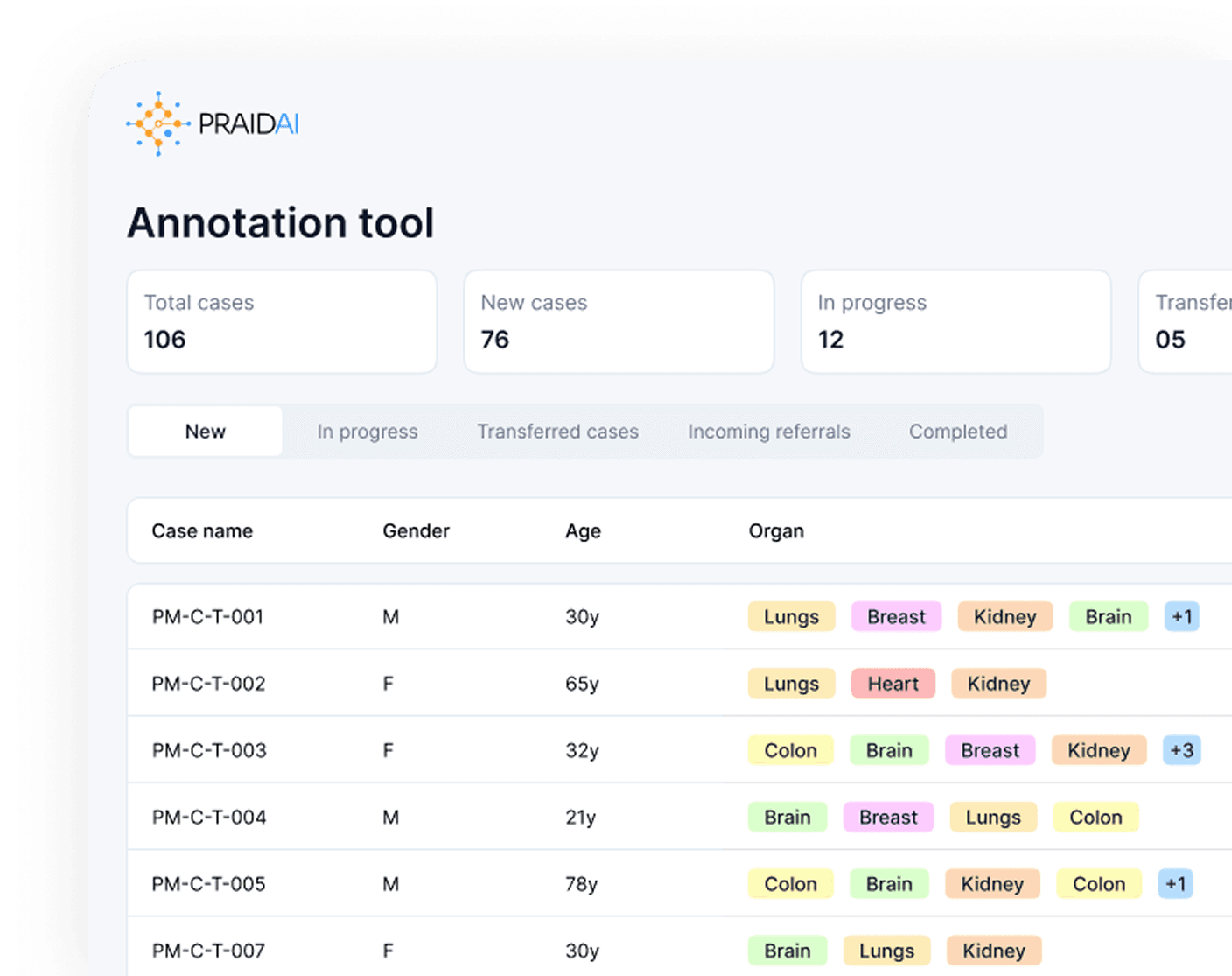
Task: Select case PM-C-T-004 row
Action: point(208,818)
